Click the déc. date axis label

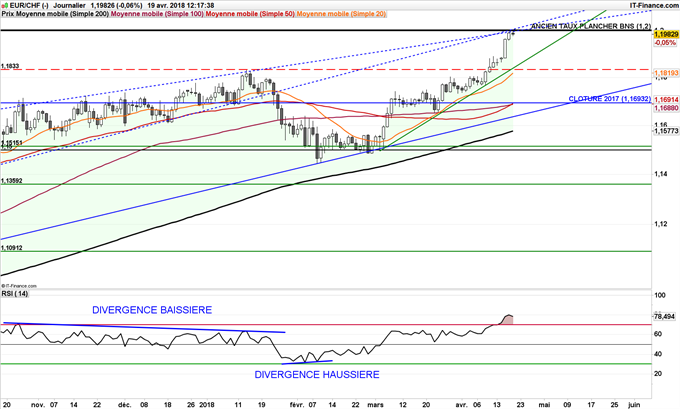125,405
